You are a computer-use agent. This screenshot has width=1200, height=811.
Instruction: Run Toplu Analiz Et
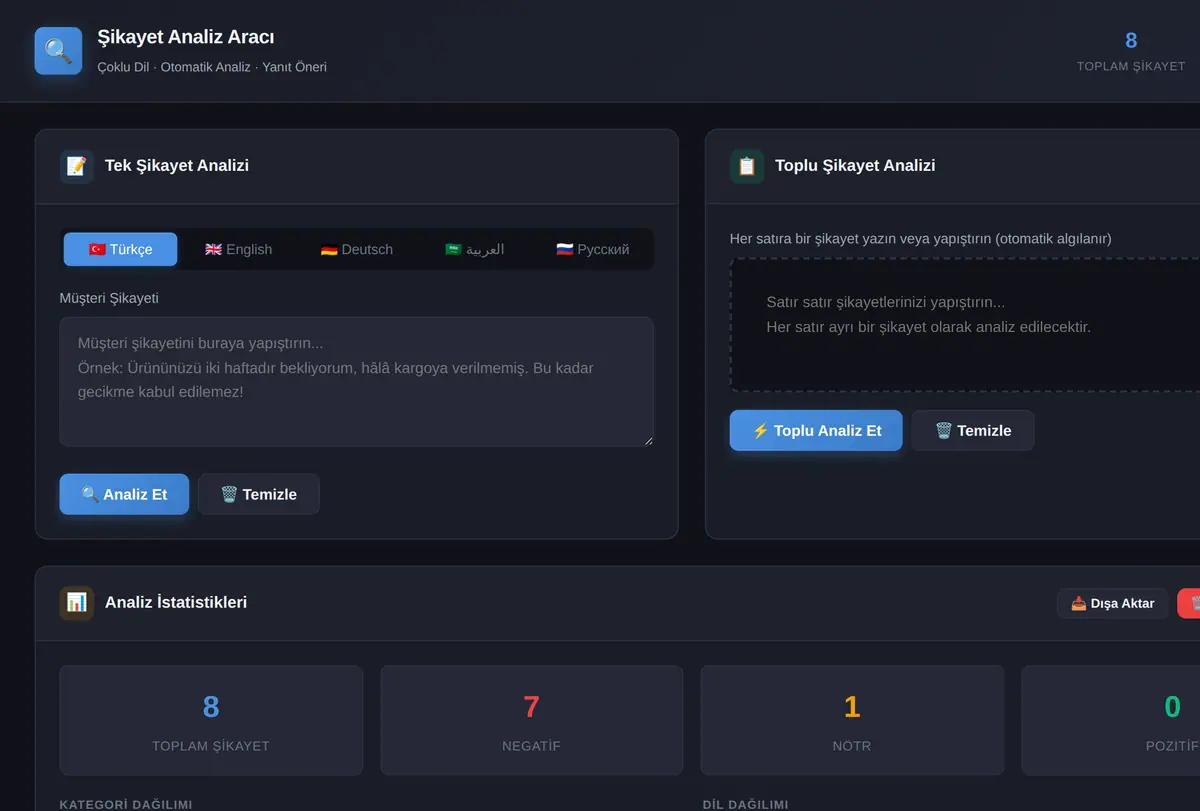click(816, 431)
